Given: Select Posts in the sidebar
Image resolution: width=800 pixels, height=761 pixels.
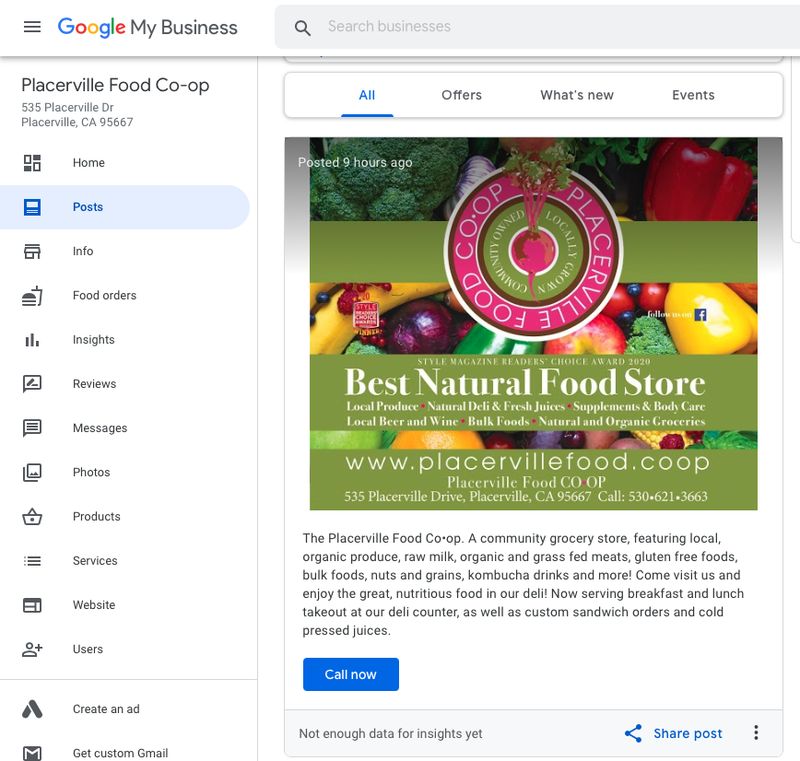Looking at the screenshot, I should (88, 207).
